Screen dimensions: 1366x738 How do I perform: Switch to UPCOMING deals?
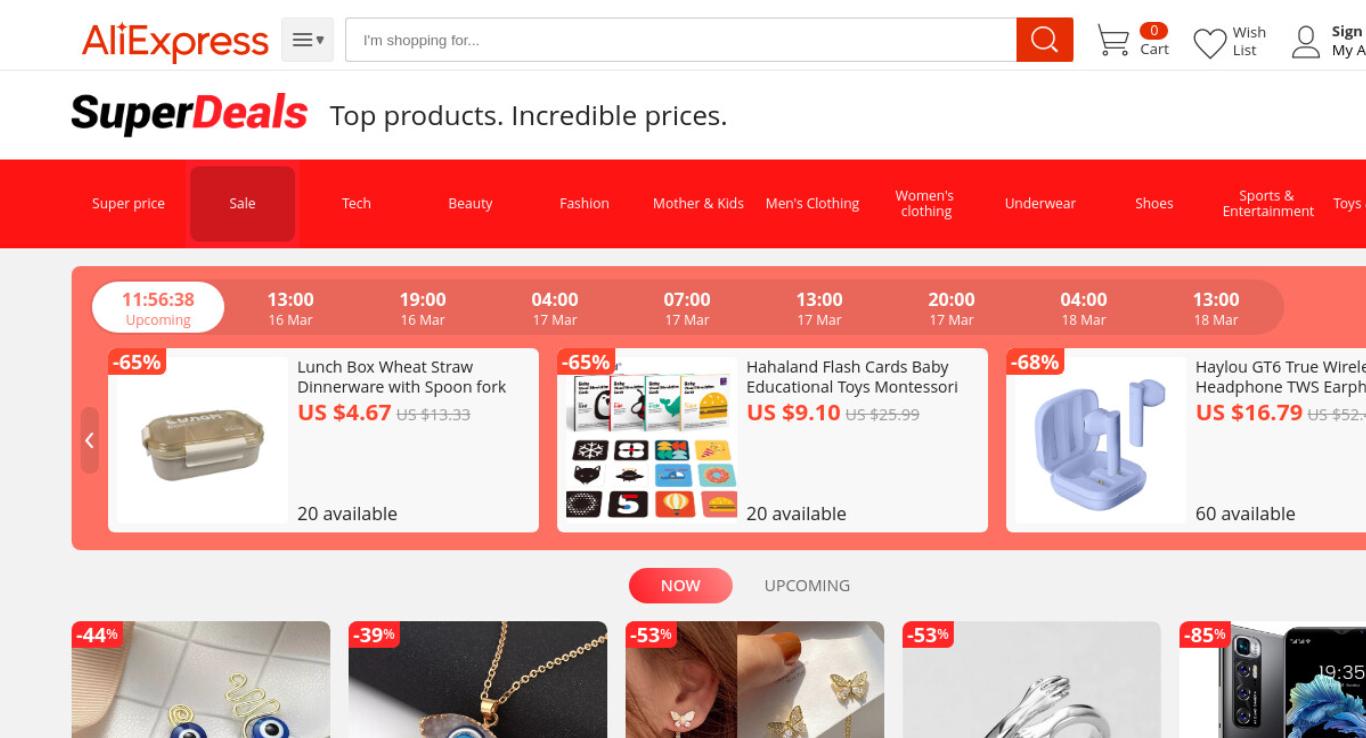coord(807,586)
